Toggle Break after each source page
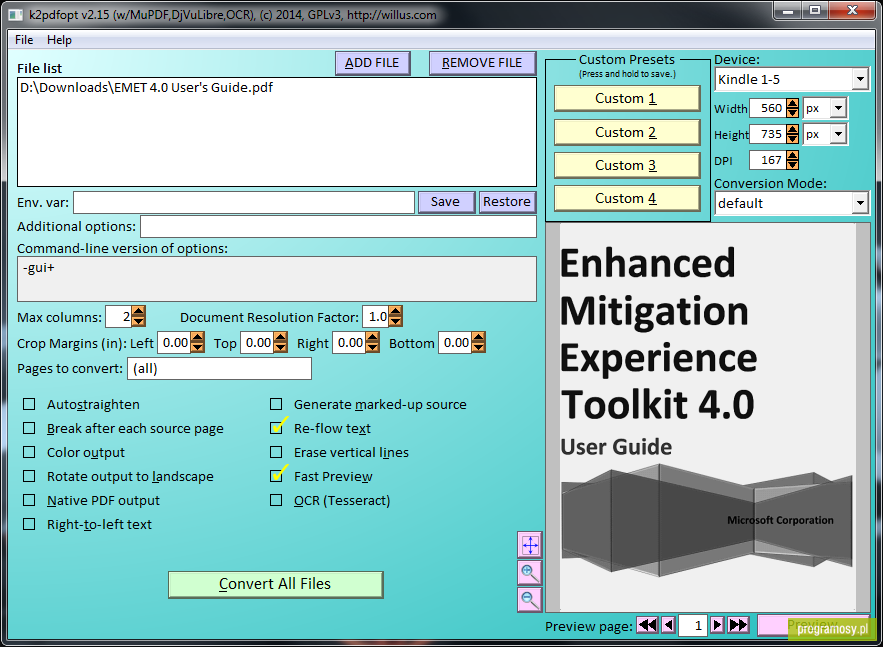Image resolution: width=883 pixels, height=647 pixels. (29, 429)
